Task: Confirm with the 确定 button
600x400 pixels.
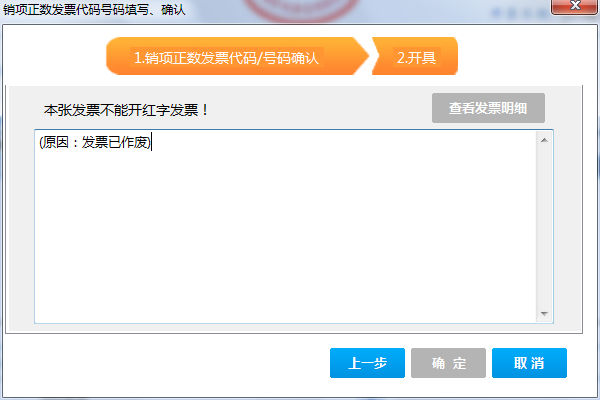Action: coord(448,363)
